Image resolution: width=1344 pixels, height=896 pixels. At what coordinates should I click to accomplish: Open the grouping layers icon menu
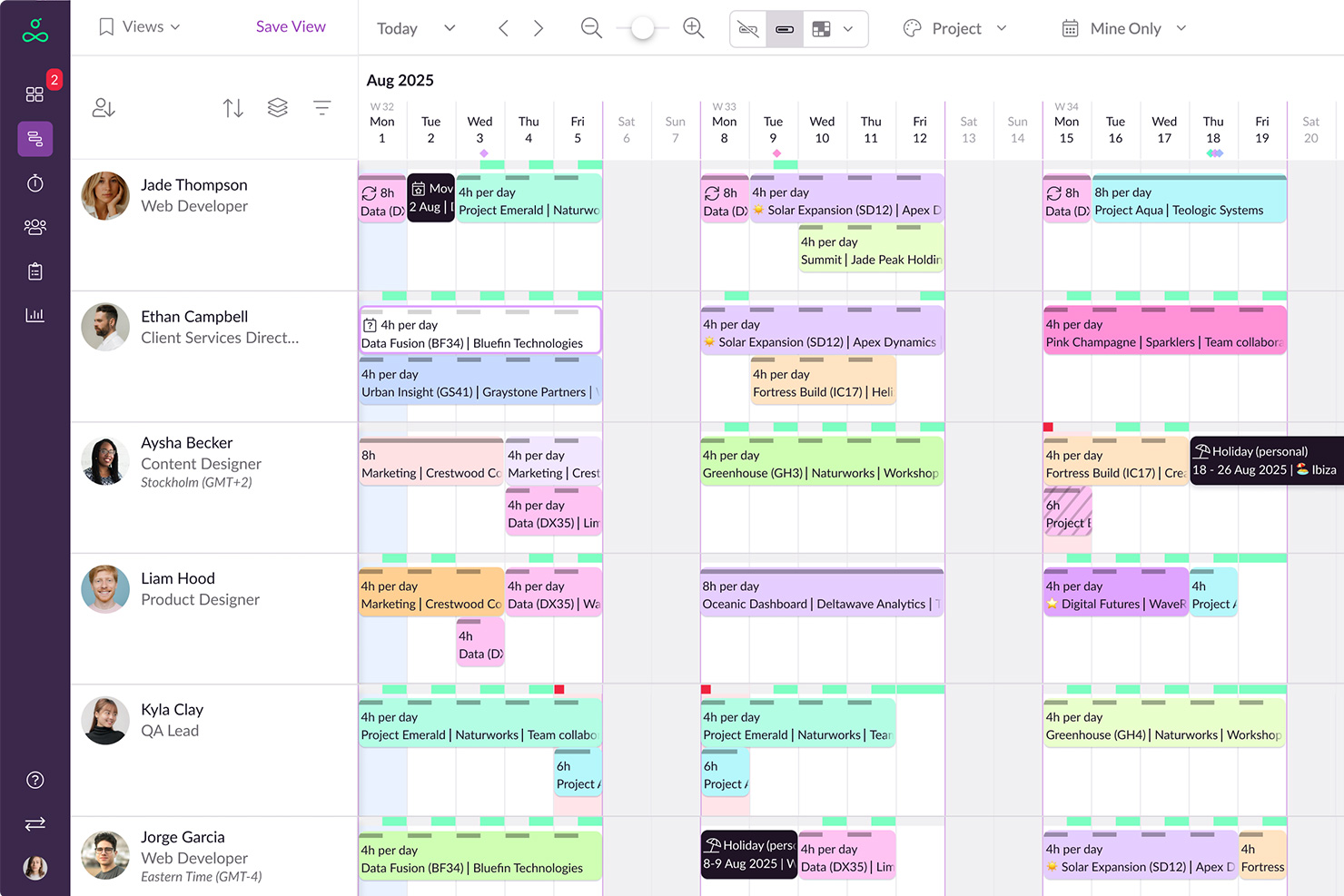point(277,107)
